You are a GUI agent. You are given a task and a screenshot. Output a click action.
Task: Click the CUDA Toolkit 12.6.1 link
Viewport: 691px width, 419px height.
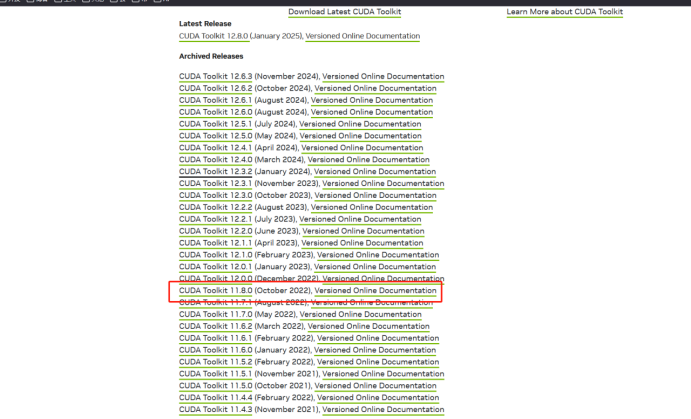(215, 100)
